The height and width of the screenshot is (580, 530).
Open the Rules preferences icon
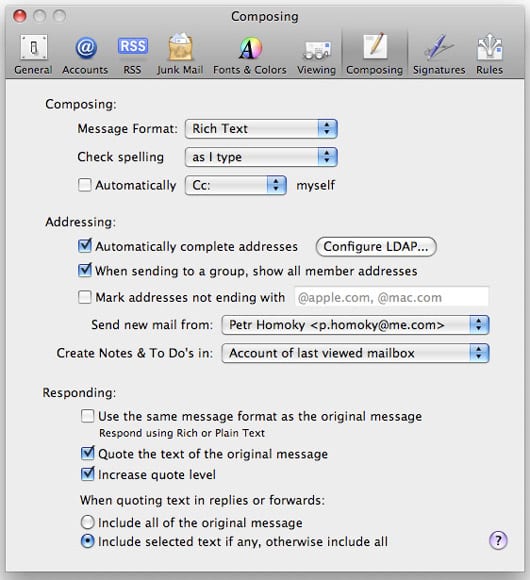pyautogui.click(x=489, y=54)
